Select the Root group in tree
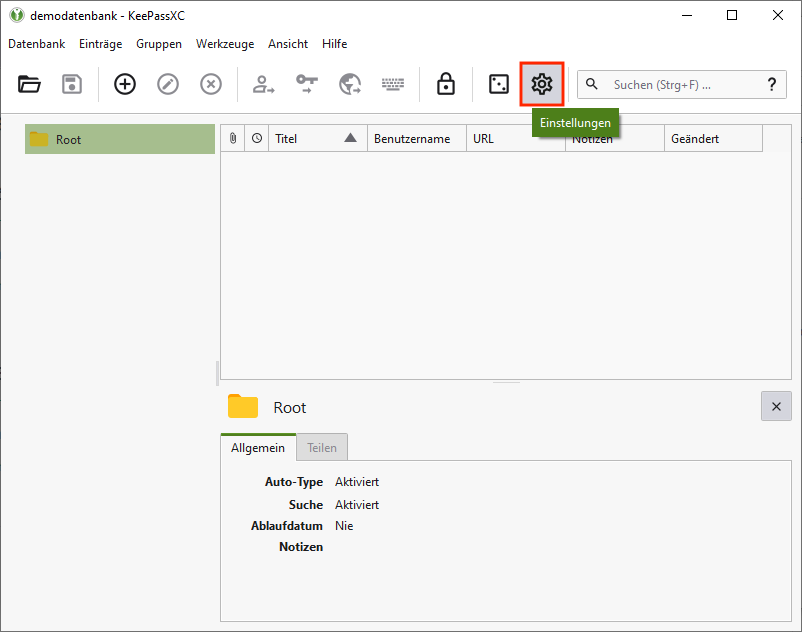Image resolution: width=802 pixels, height=632 pixels. pos(68,140)
